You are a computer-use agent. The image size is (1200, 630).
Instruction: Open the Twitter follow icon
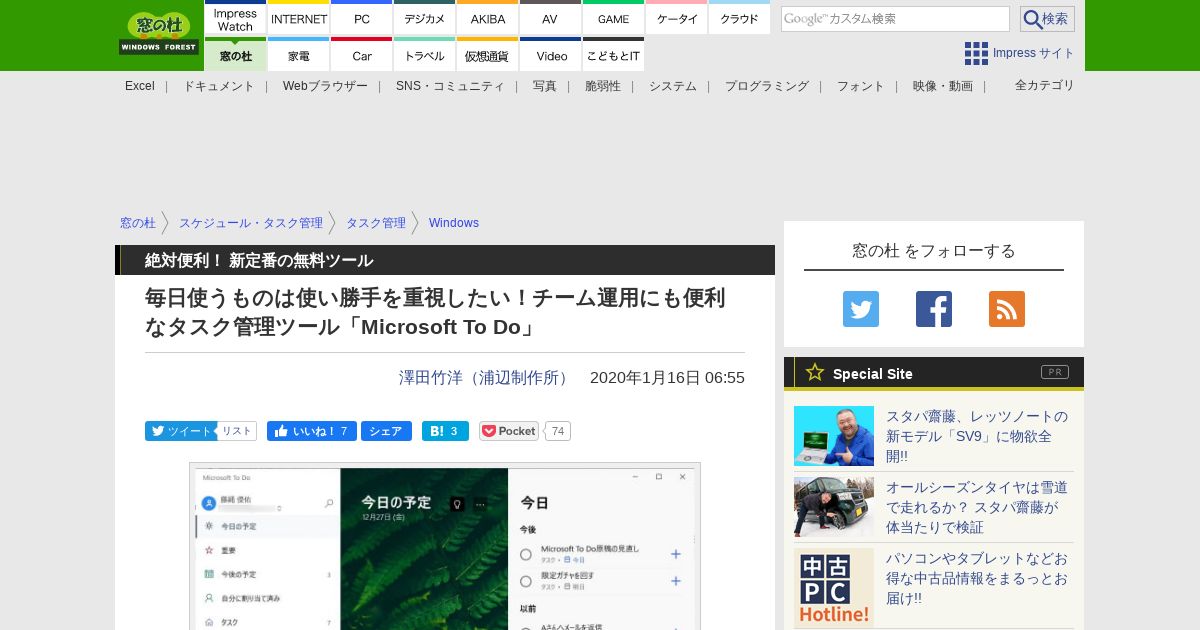click(861, 309)
